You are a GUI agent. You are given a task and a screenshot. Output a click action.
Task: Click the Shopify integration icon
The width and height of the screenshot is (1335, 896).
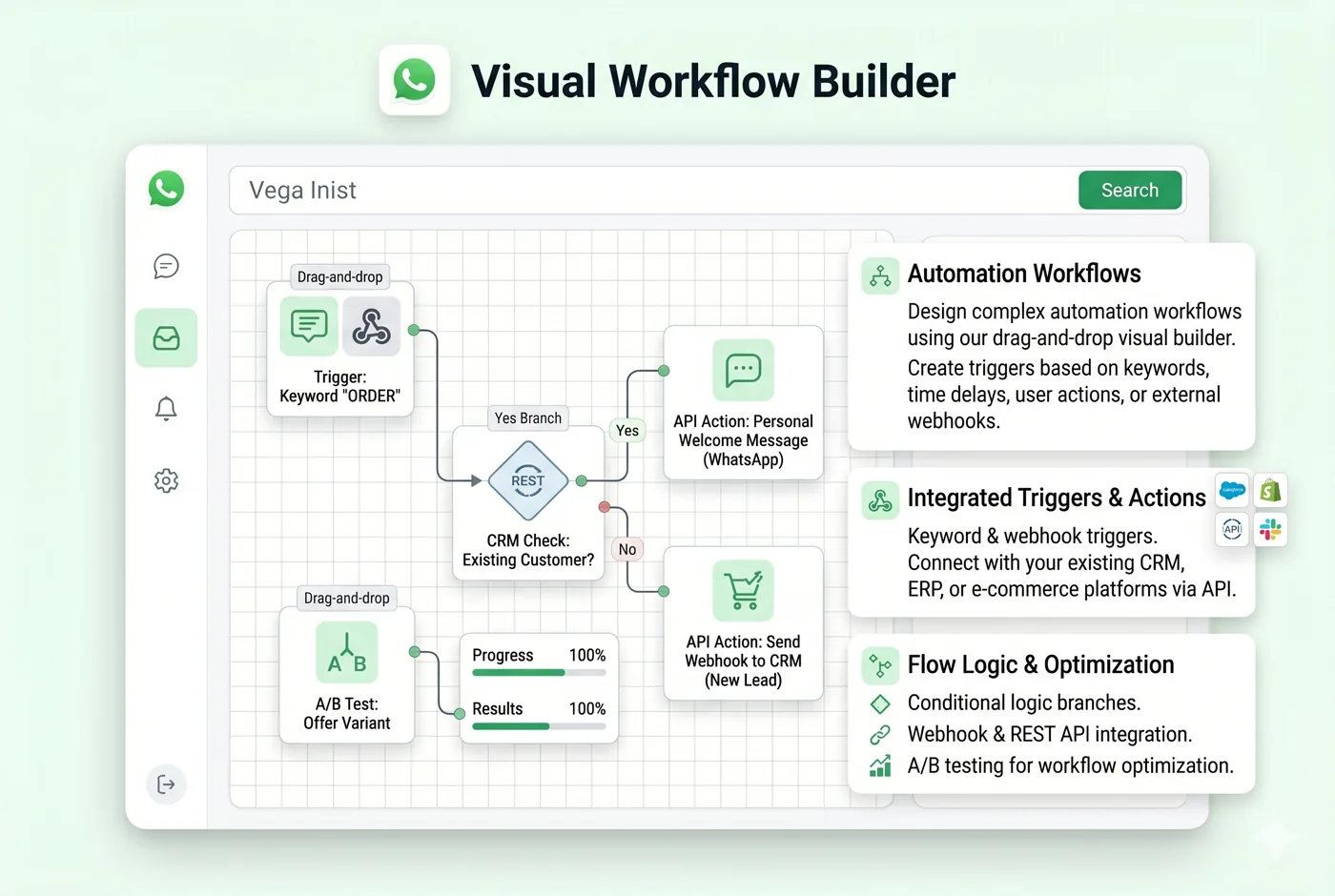[x=1270, y=490]
